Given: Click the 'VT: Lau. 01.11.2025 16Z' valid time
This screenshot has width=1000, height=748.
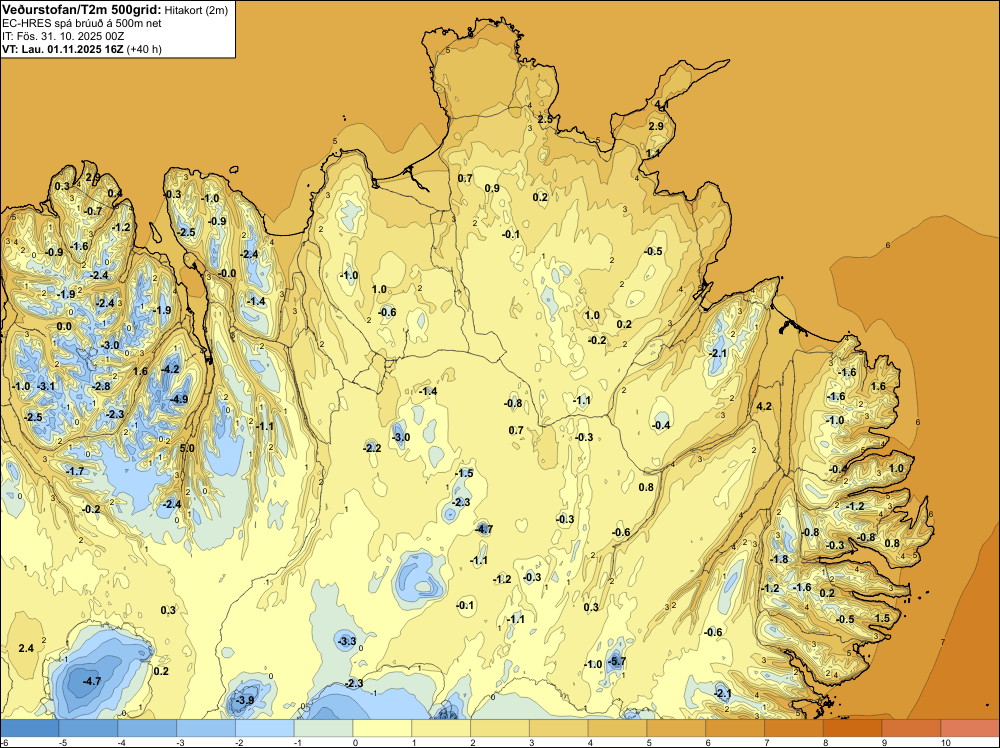Looking at the screenshot, I should 63,49.
